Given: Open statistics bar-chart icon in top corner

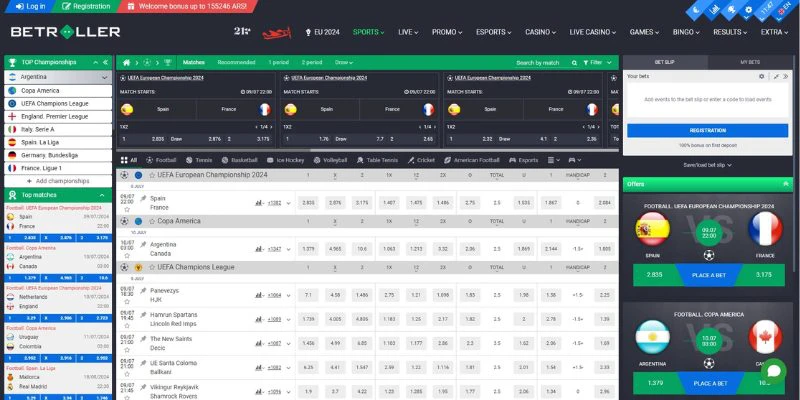Looking at the screenshot, I should pyautogui.click(x=714, y=9).
